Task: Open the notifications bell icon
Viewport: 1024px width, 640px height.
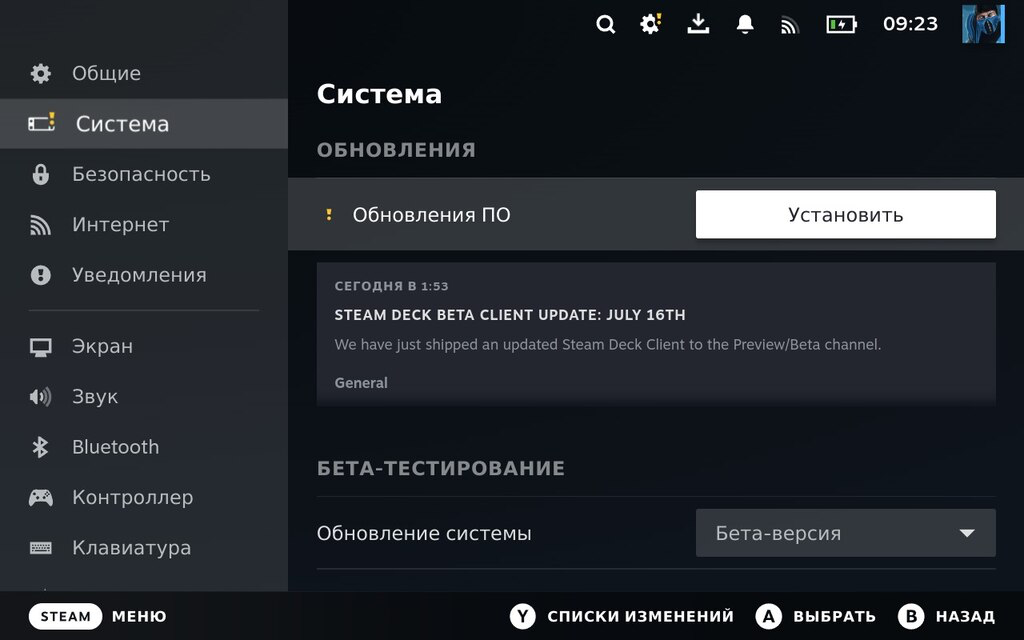Action: (x=744, y=24)
